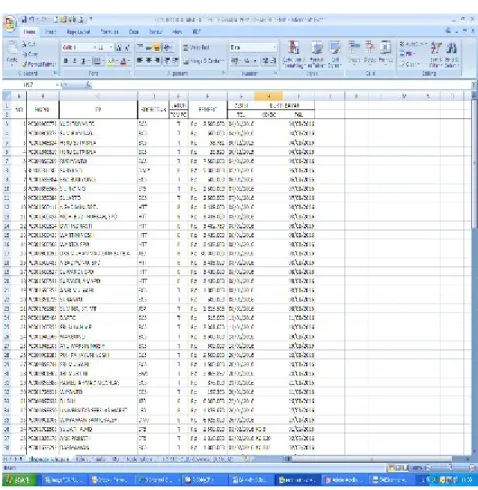Switch to the Page Layout tab

78,32
